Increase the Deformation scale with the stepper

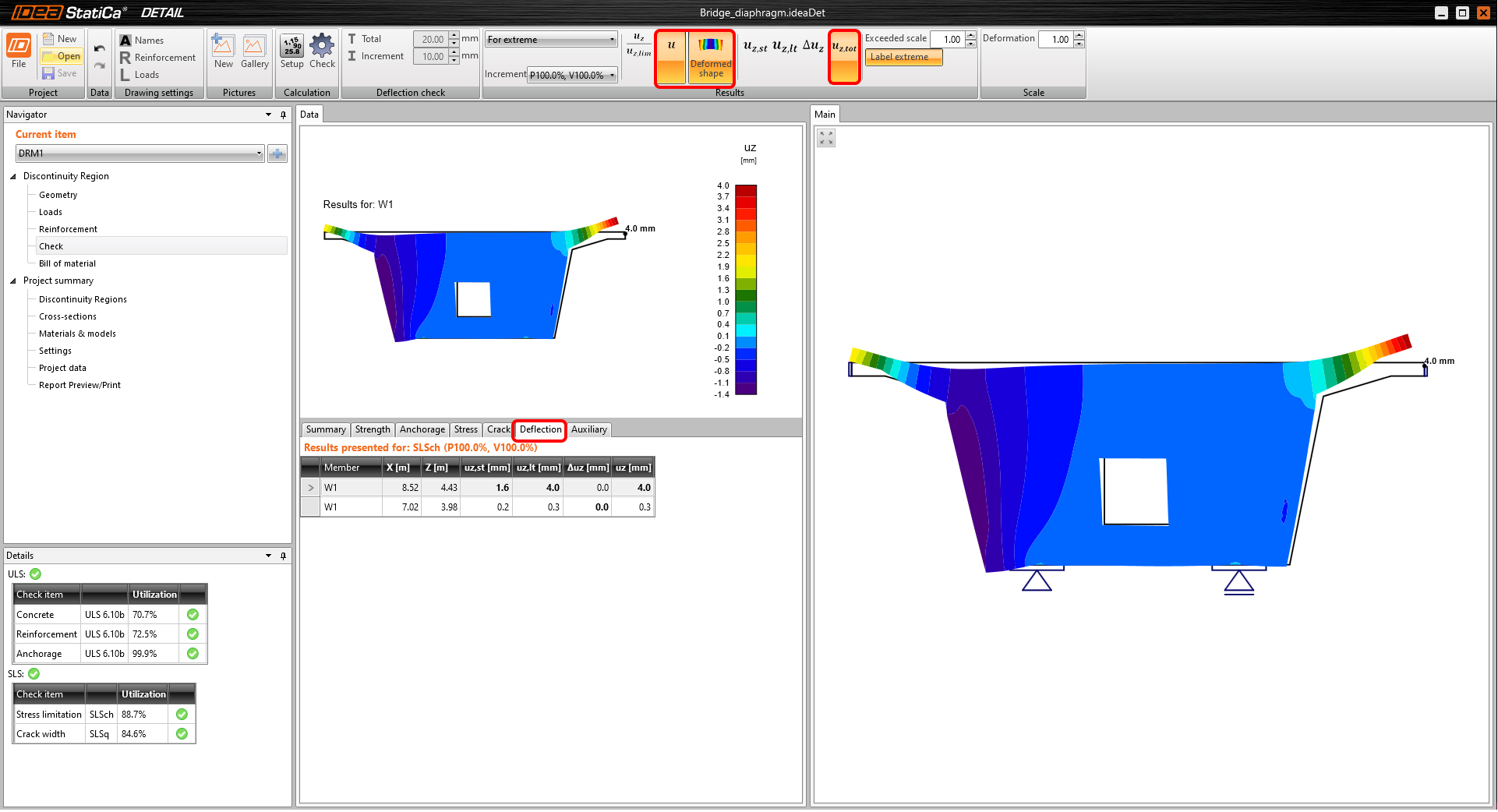click(1079, 35)
